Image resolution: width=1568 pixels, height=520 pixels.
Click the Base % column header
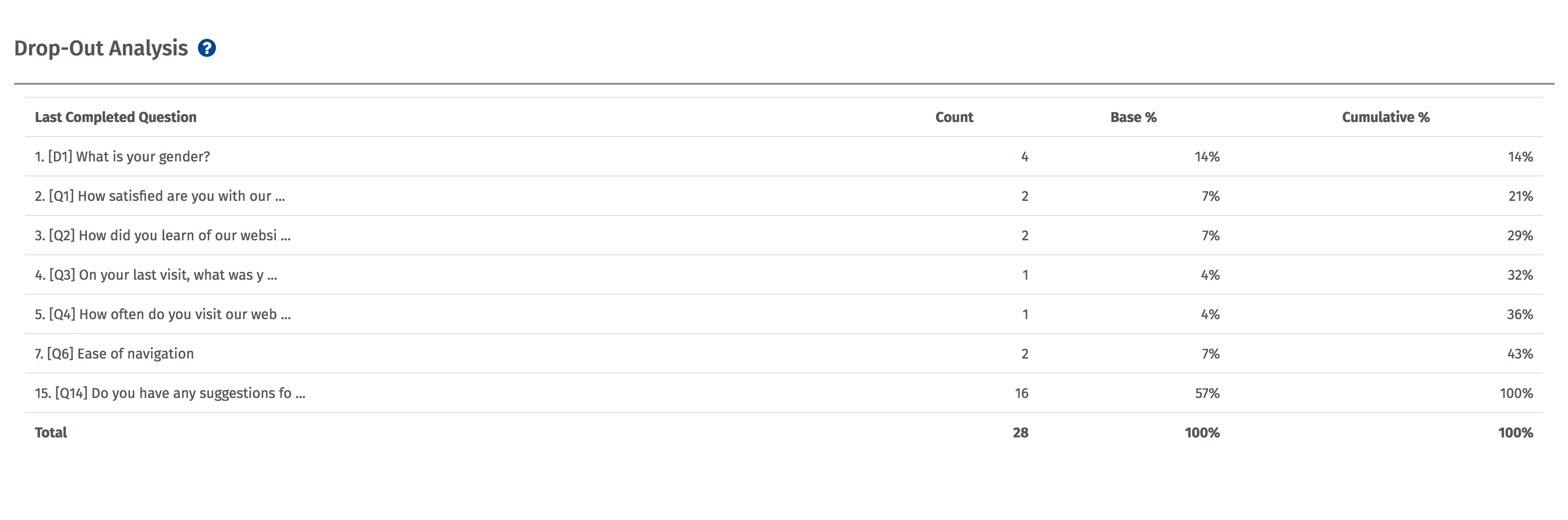1133,117
